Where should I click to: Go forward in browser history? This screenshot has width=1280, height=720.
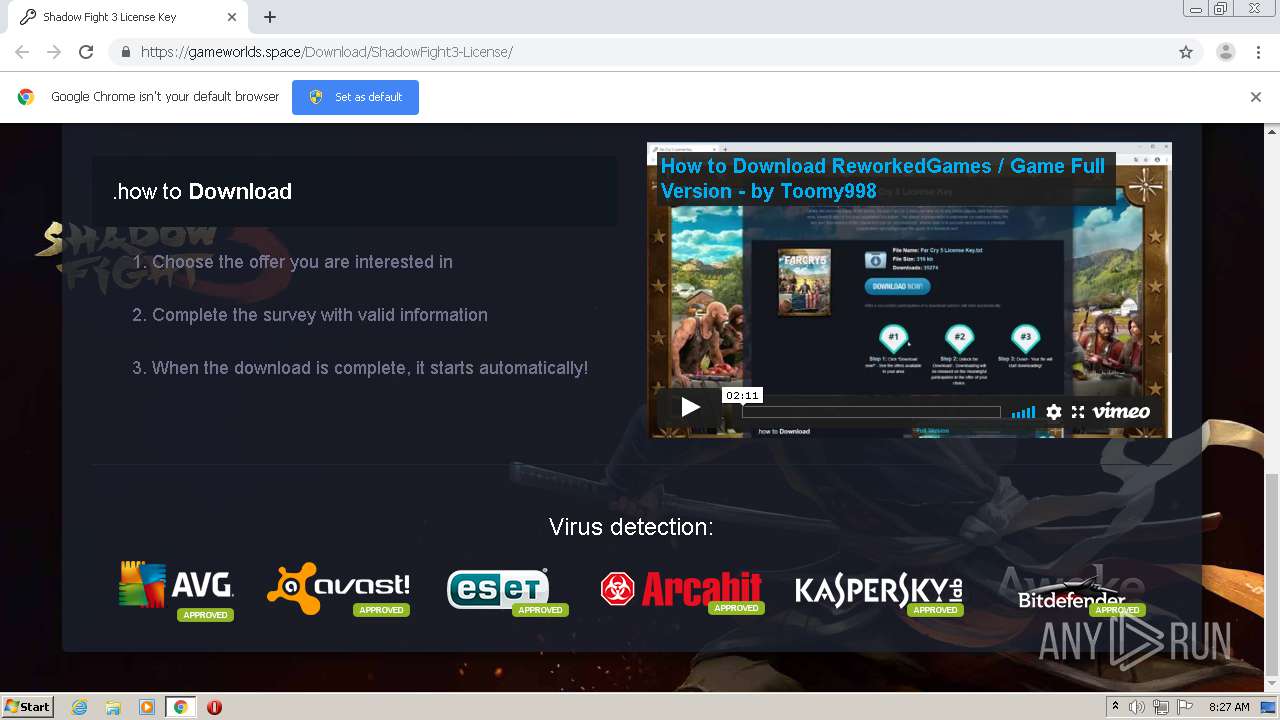[54, 52]
